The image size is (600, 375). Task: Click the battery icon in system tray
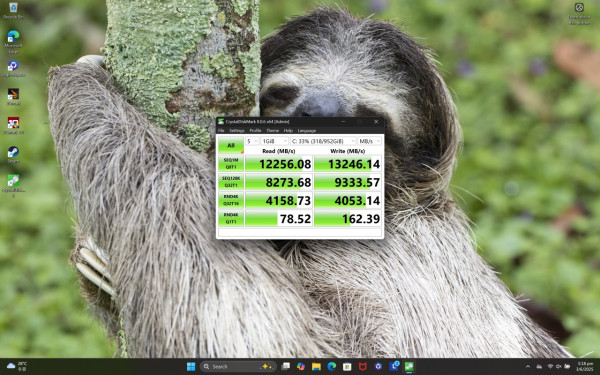(567, 367)
